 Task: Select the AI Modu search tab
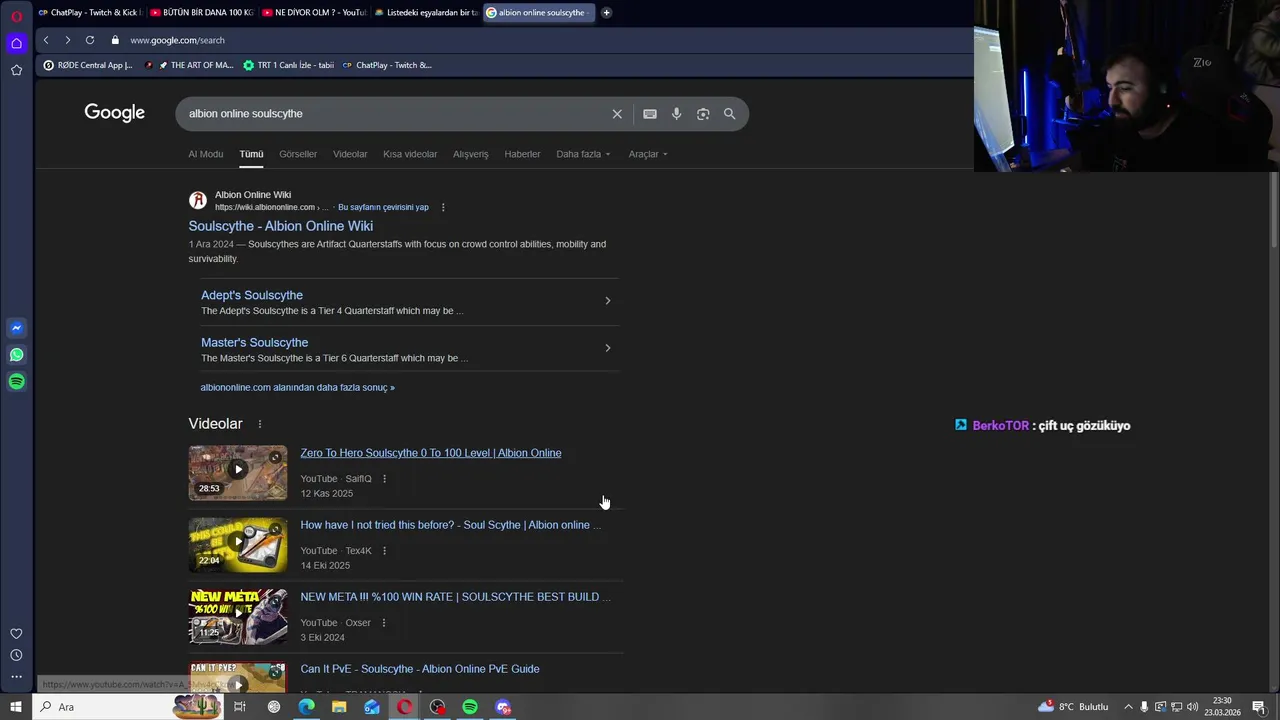(x=206, y=154)
